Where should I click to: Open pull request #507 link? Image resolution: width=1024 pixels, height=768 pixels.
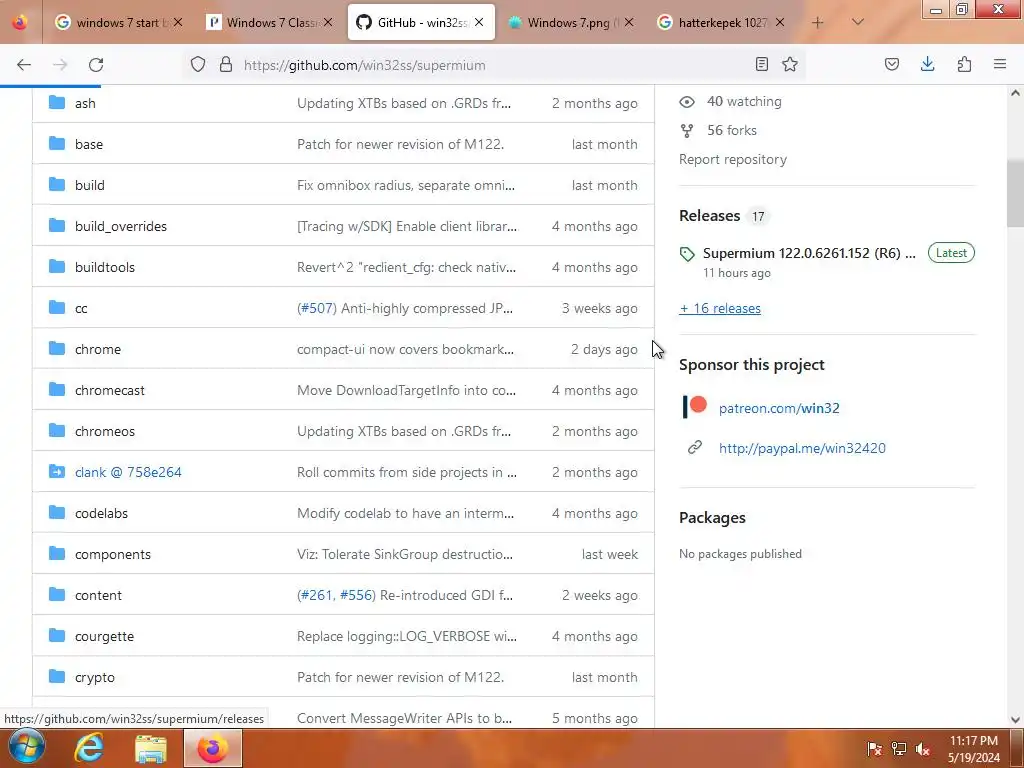[x=317, y=308]
